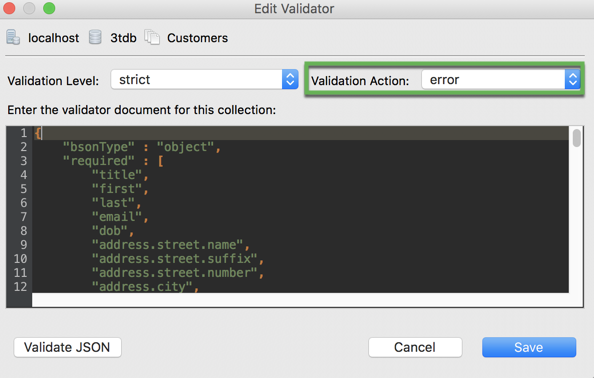
Task: Close the Edit Validator window
Action: 9,8
